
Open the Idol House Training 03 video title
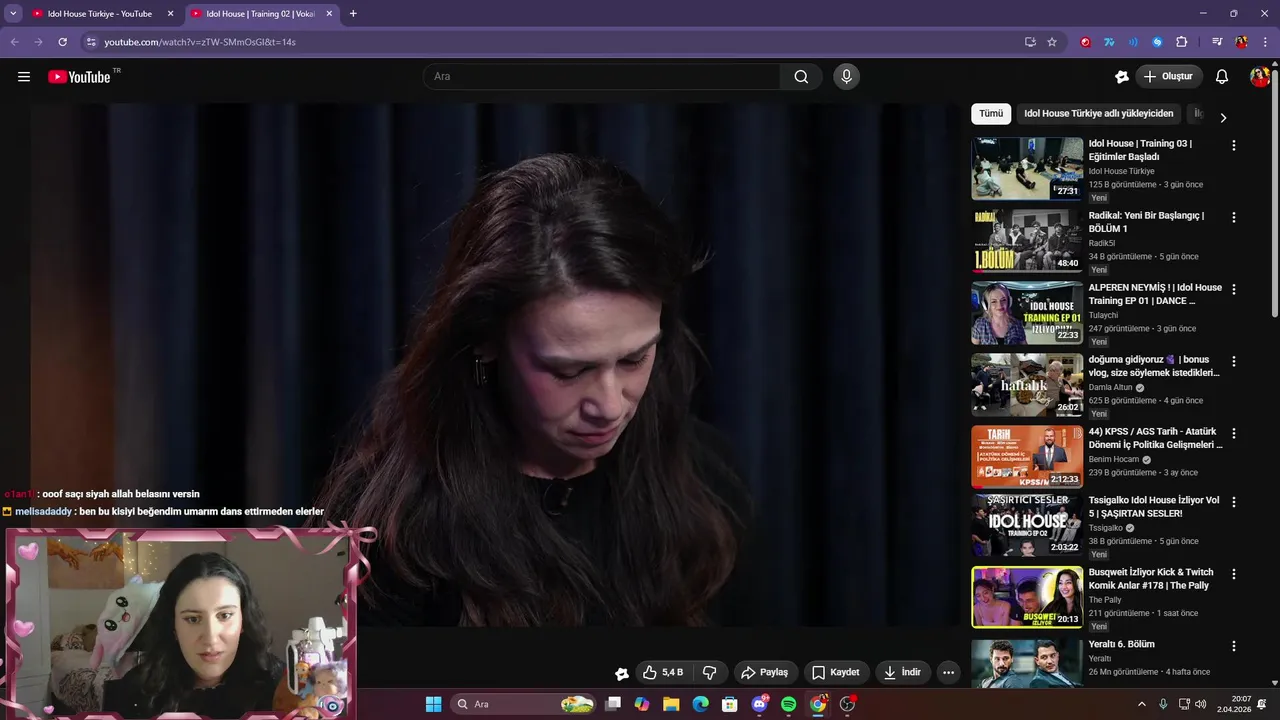point(1140,150)
